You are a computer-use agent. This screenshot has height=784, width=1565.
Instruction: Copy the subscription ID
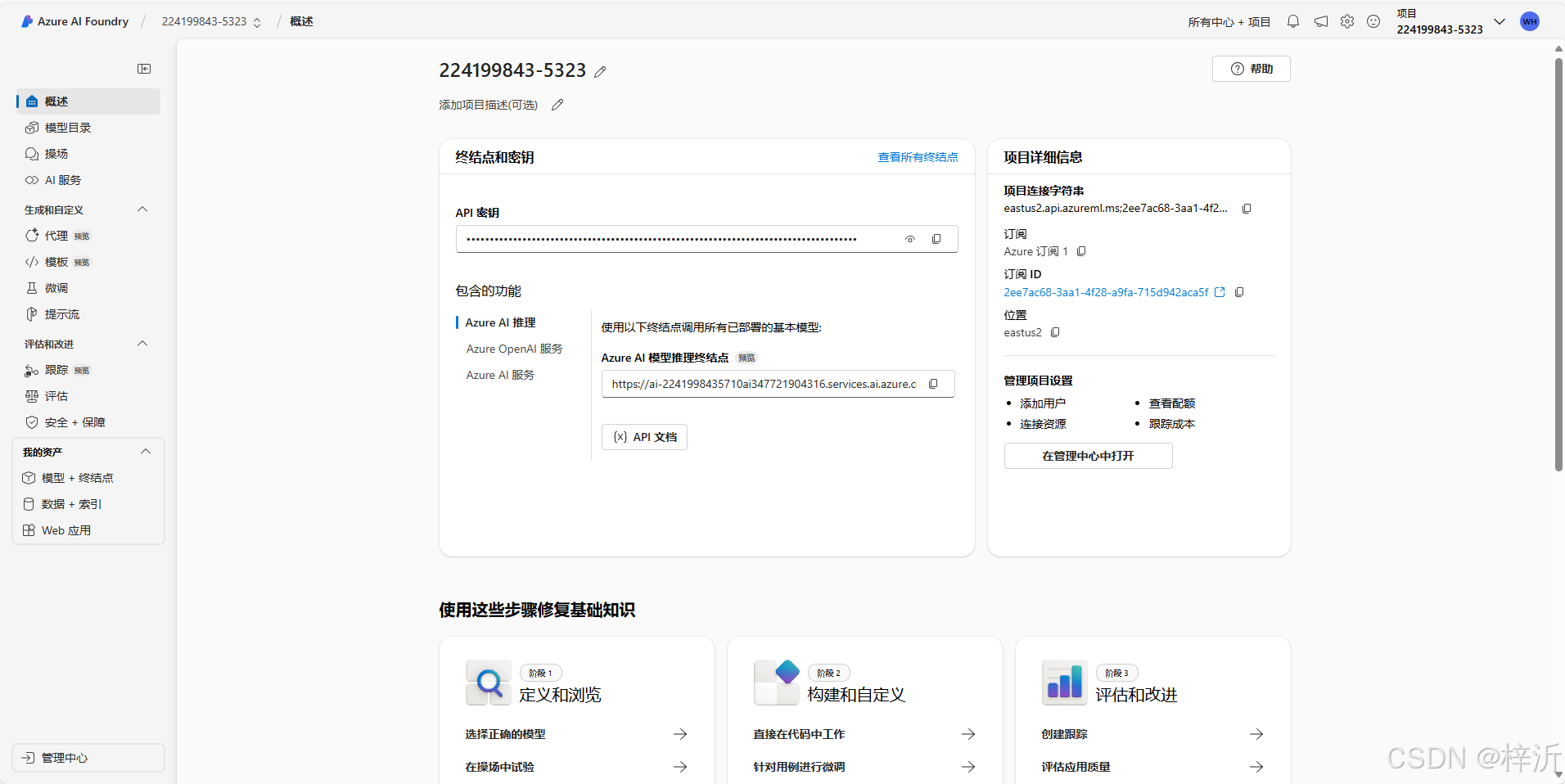pos(1239,292)
